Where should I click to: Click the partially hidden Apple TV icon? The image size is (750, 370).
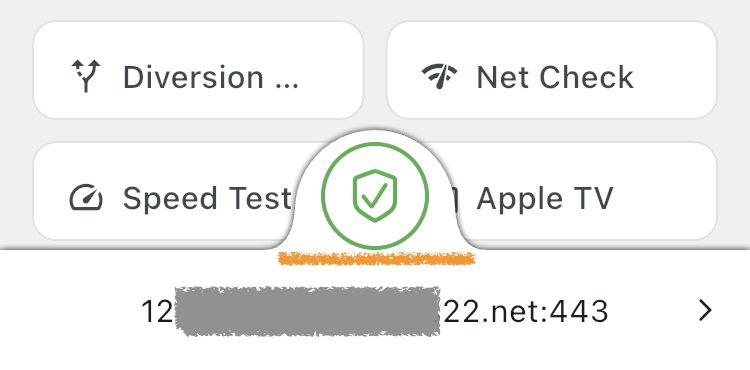coord(453,198)
